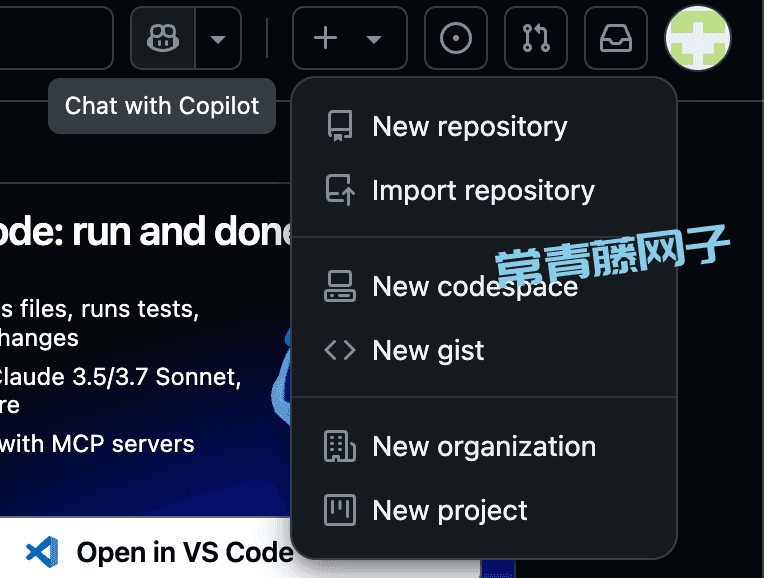
Task: Click the organization building icon
Action: click(x=340, y=446)
